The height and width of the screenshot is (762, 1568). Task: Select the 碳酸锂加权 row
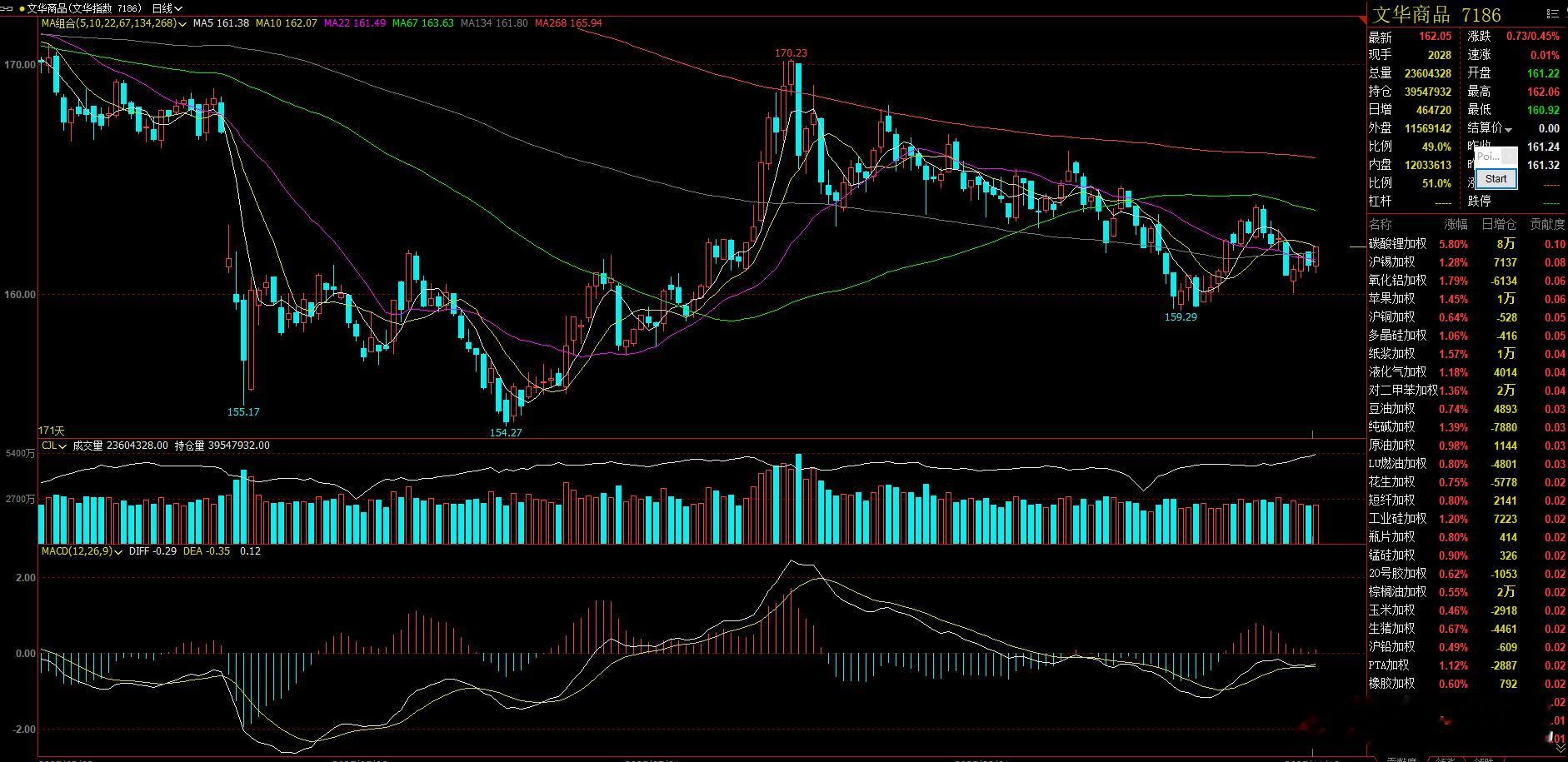(x=1467, y=244)
